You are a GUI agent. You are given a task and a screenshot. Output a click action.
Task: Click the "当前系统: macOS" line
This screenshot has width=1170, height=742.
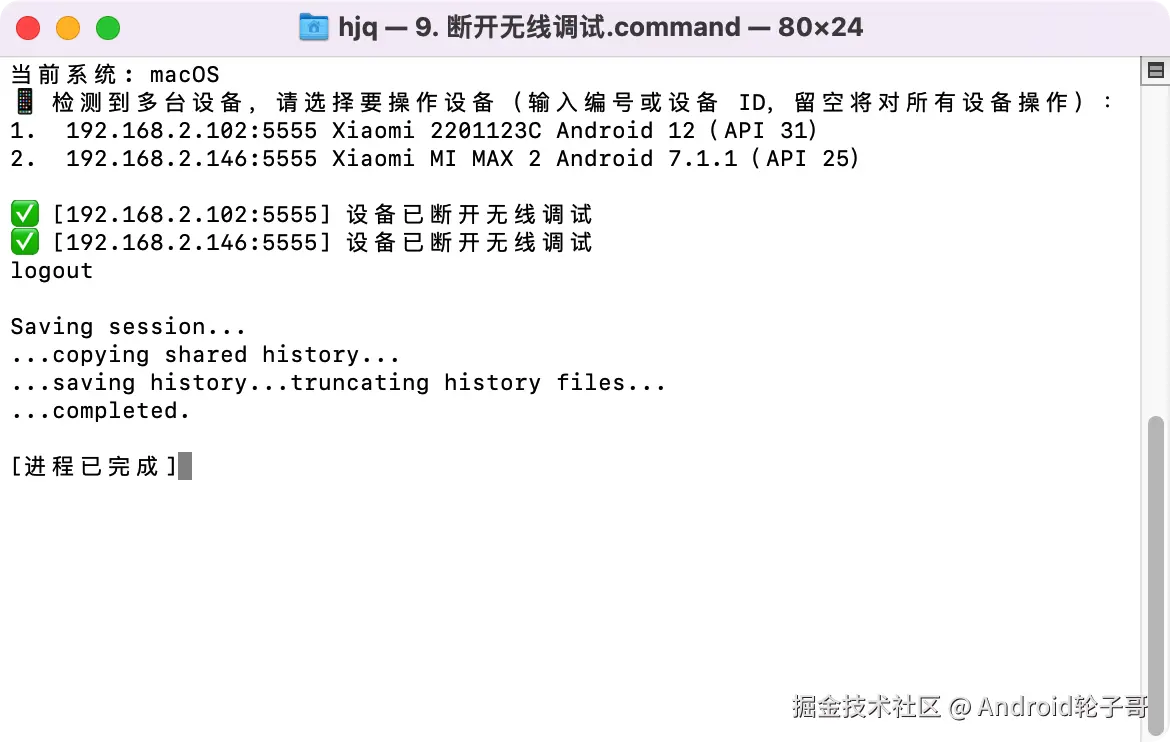[x=115, y=74]
